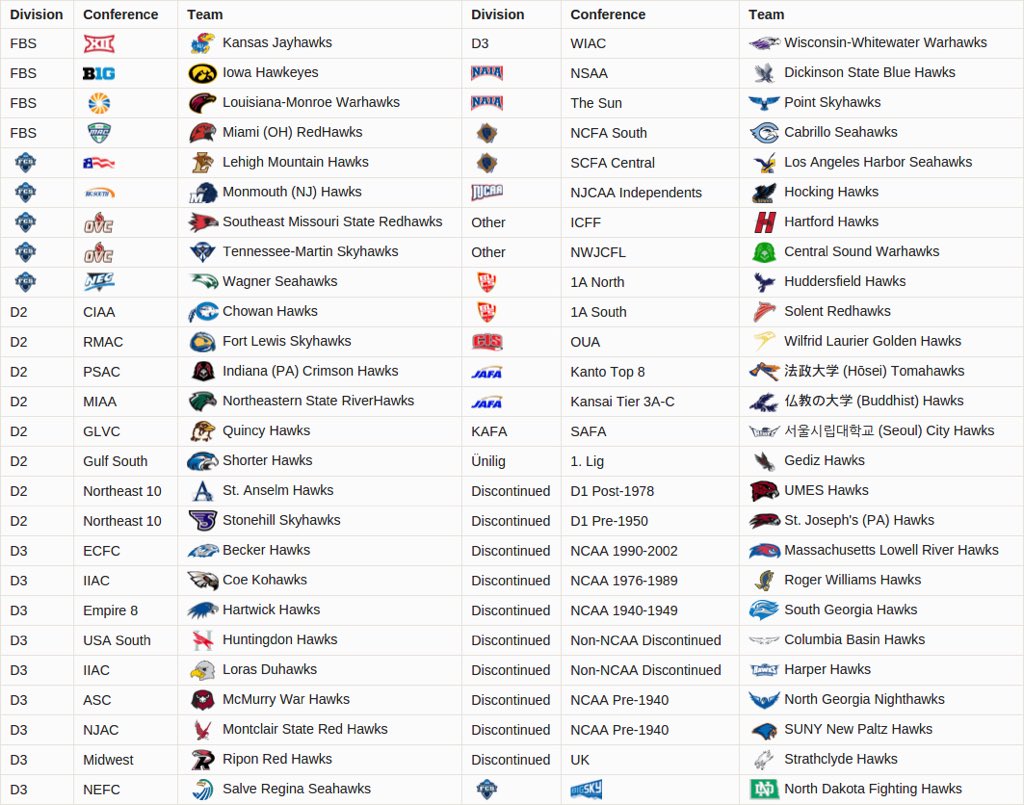This screenshot has width=1024, height=805.
Task: Click the shield icon beside 1A North
Action: coord(487,282)
